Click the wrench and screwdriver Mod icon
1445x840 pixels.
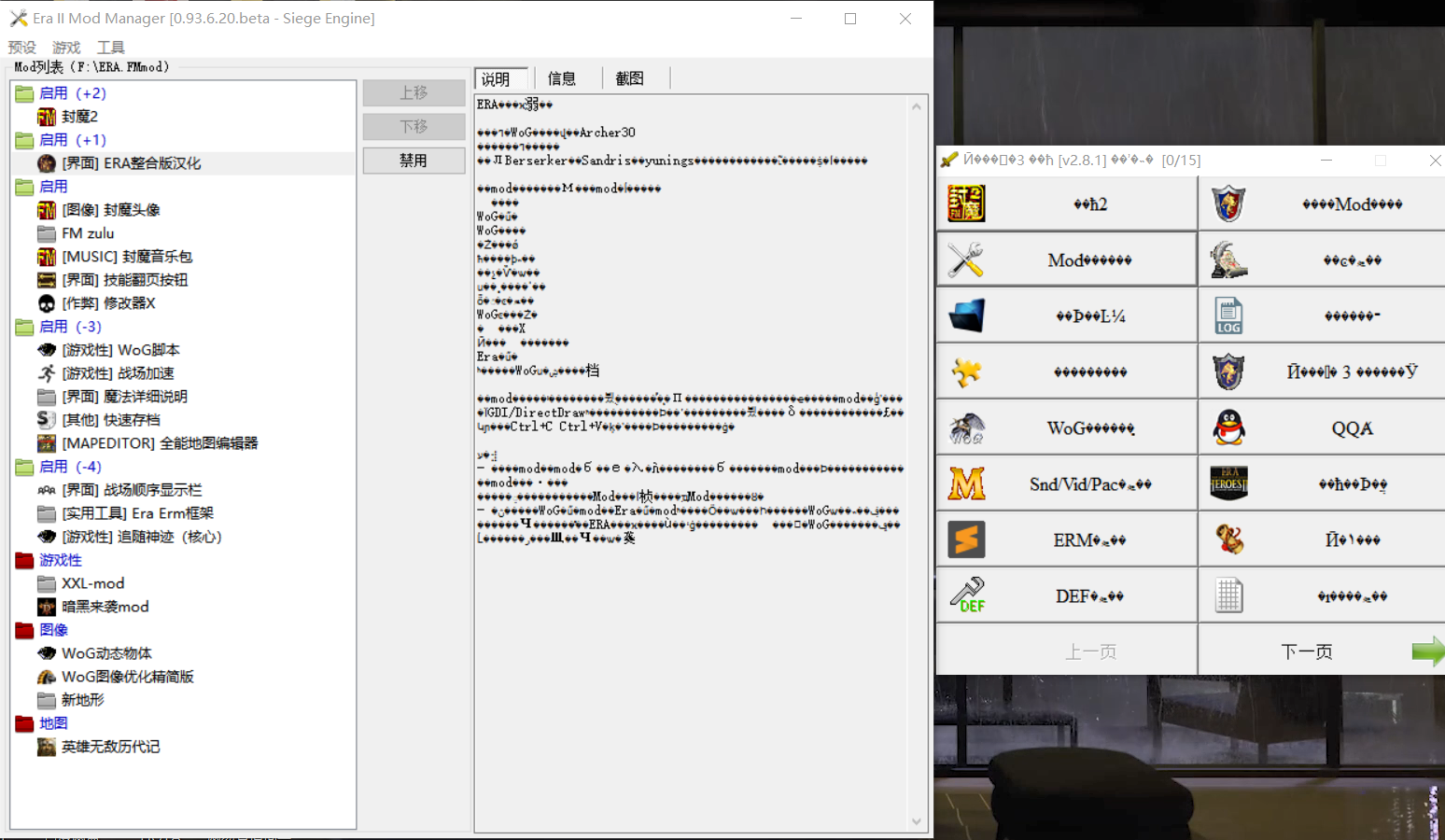(966, 259)
